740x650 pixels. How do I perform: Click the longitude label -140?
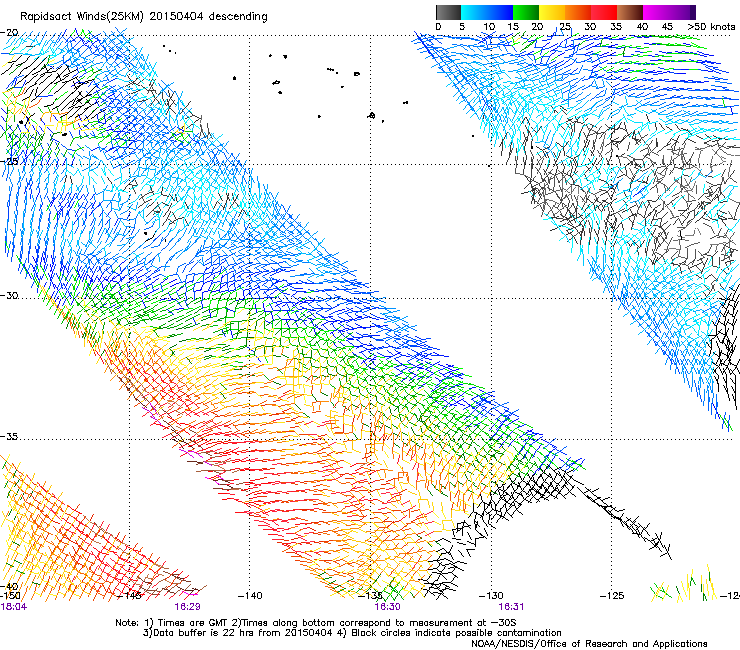[250, 596]
